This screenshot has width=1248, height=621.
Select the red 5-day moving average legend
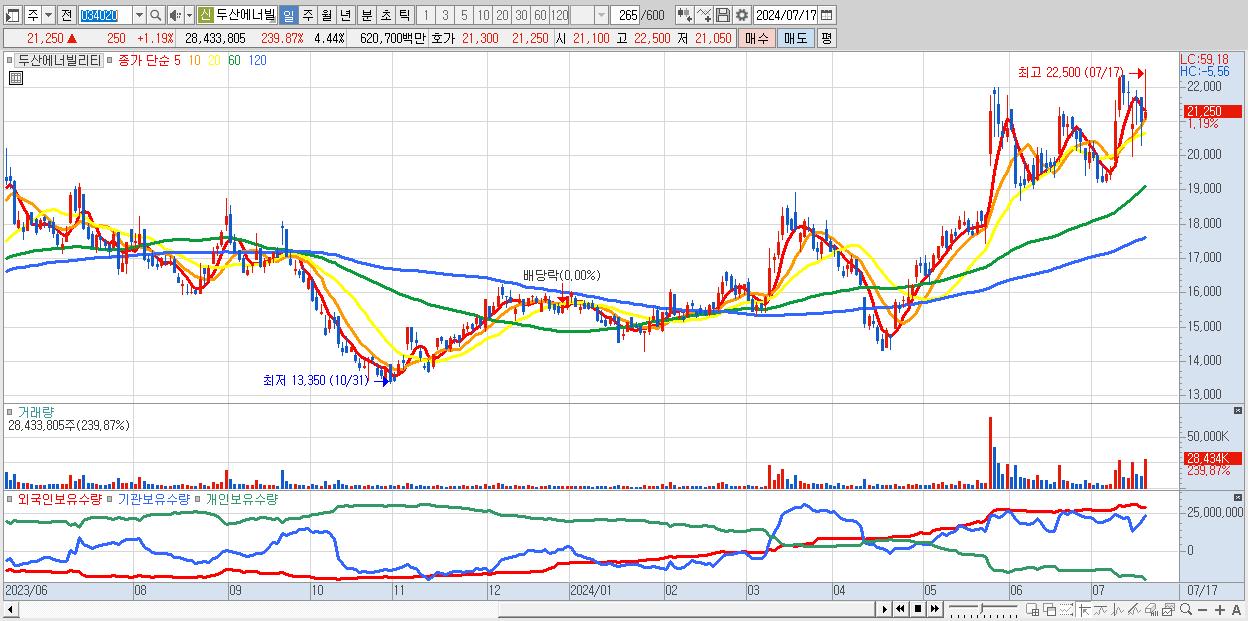pyautogui.click(x=177, y=61)
